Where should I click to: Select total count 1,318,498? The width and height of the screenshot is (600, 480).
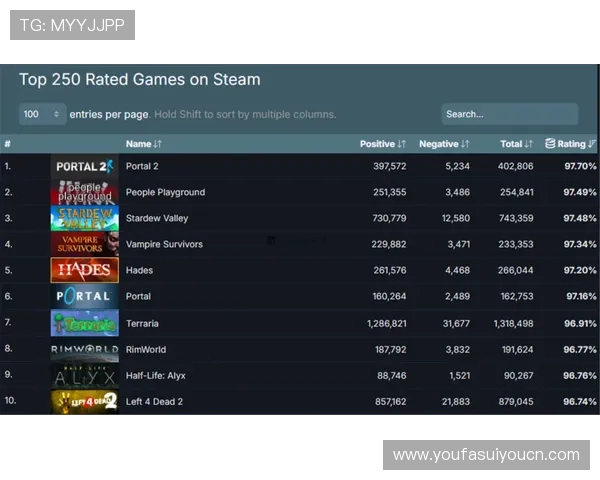click(513, 323)
